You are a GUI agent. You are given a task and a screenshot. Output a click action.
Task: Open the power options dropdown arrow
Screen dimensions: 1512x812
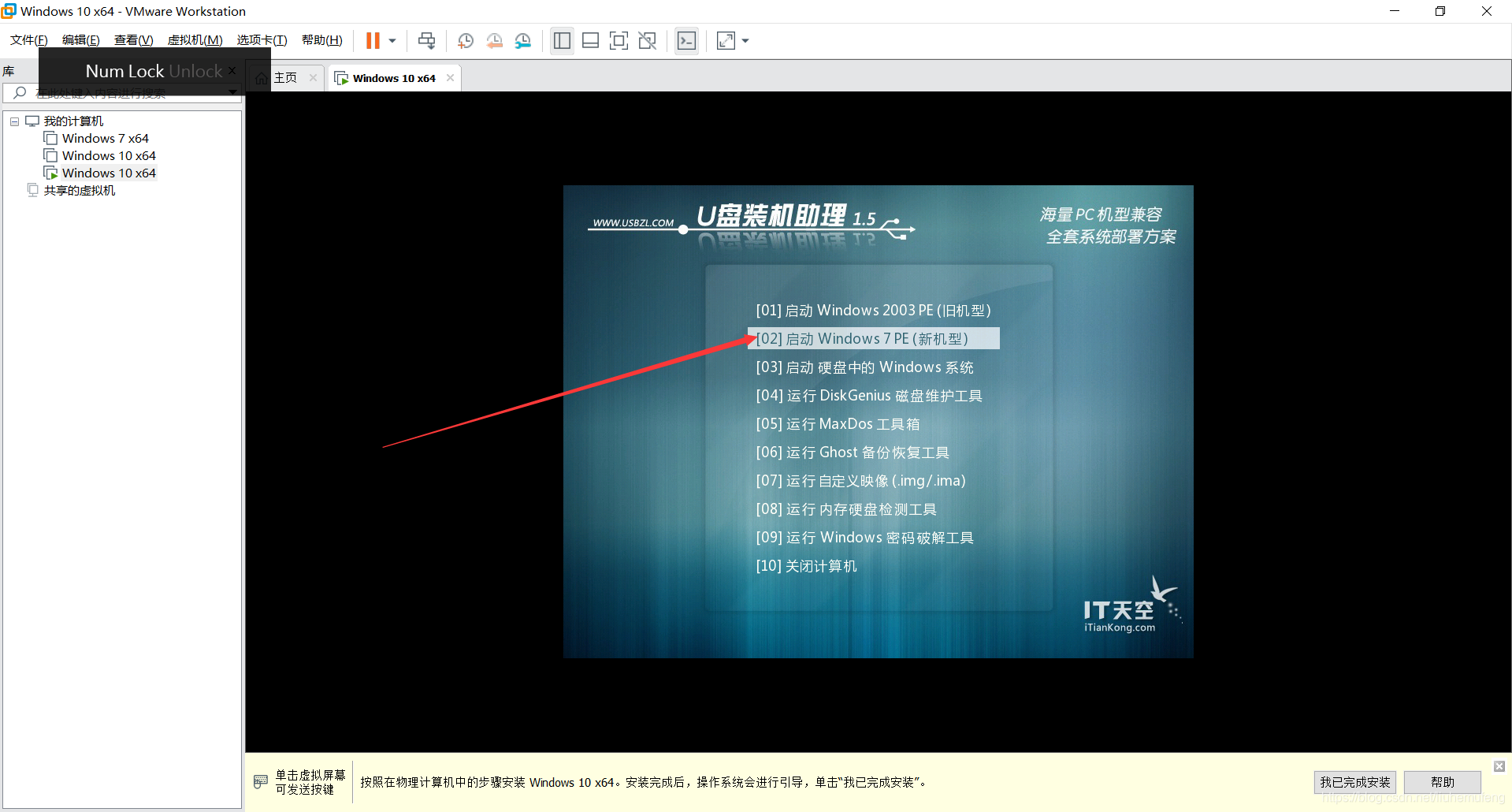[x=392, y=40]
